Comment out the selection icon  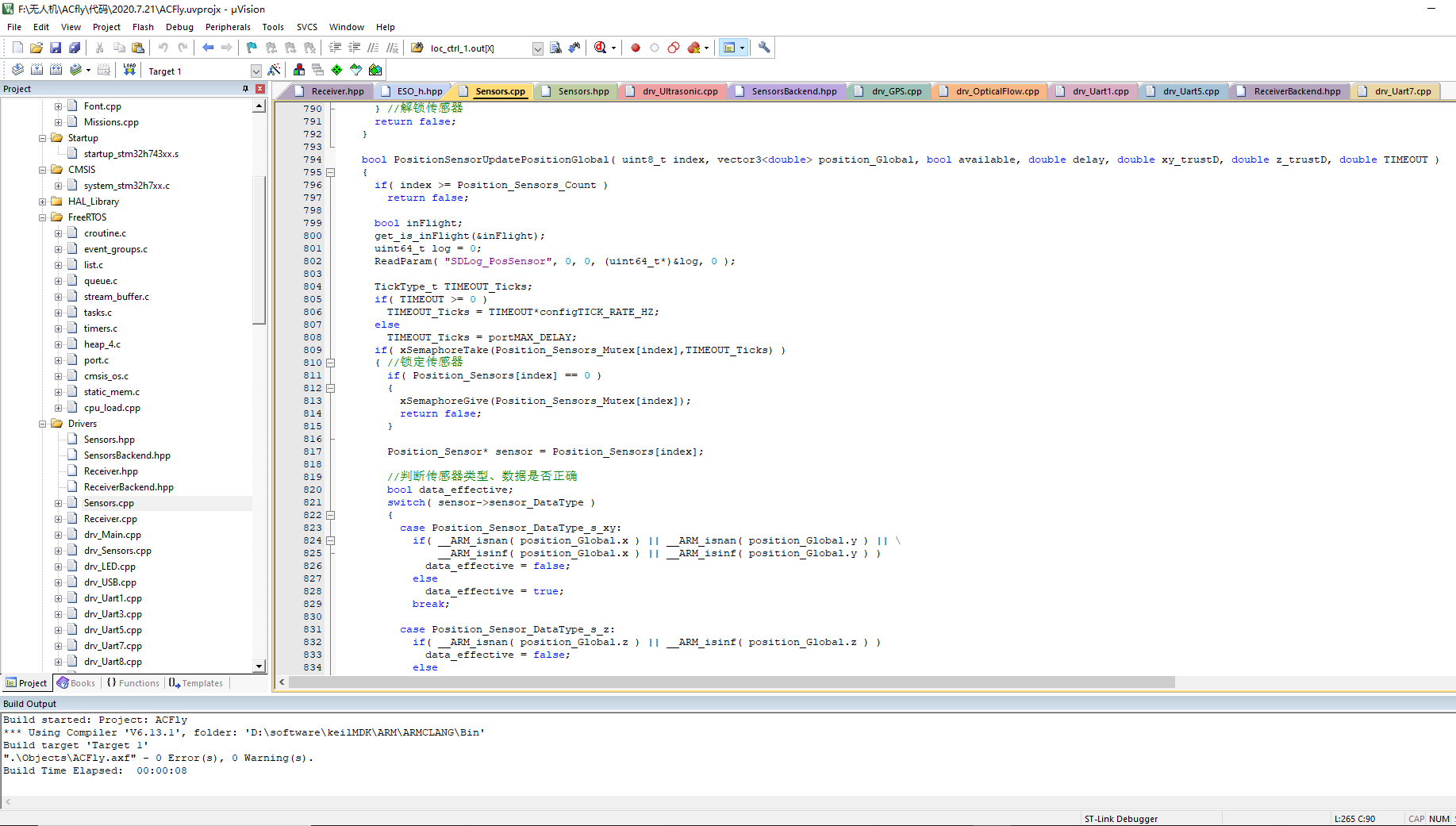(373, 48)
